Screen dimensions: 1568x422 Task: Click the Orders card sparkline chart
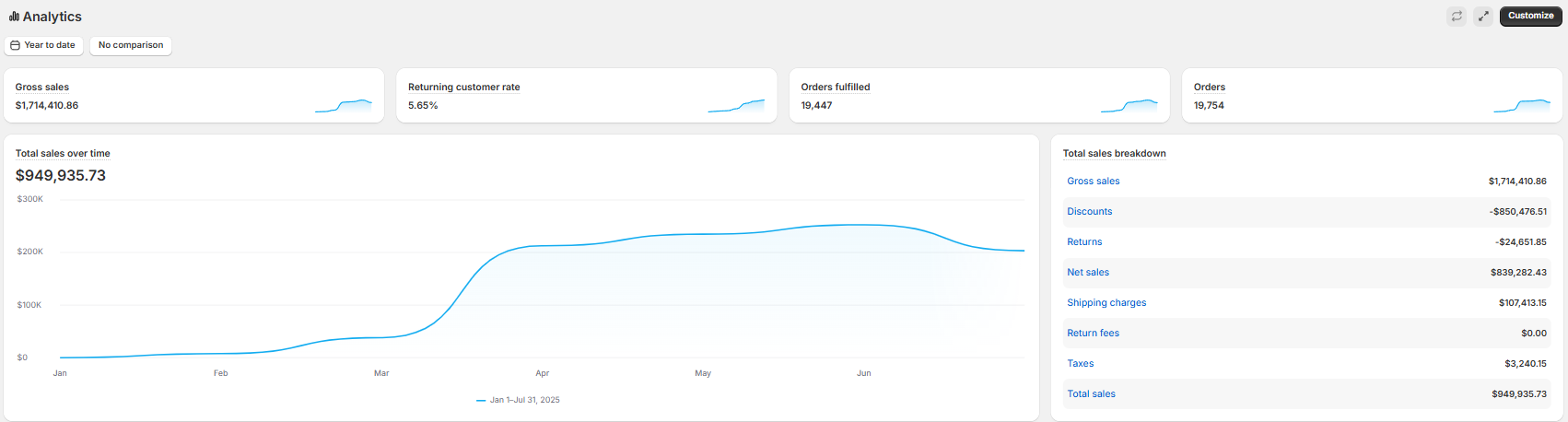click(1522, 106)
